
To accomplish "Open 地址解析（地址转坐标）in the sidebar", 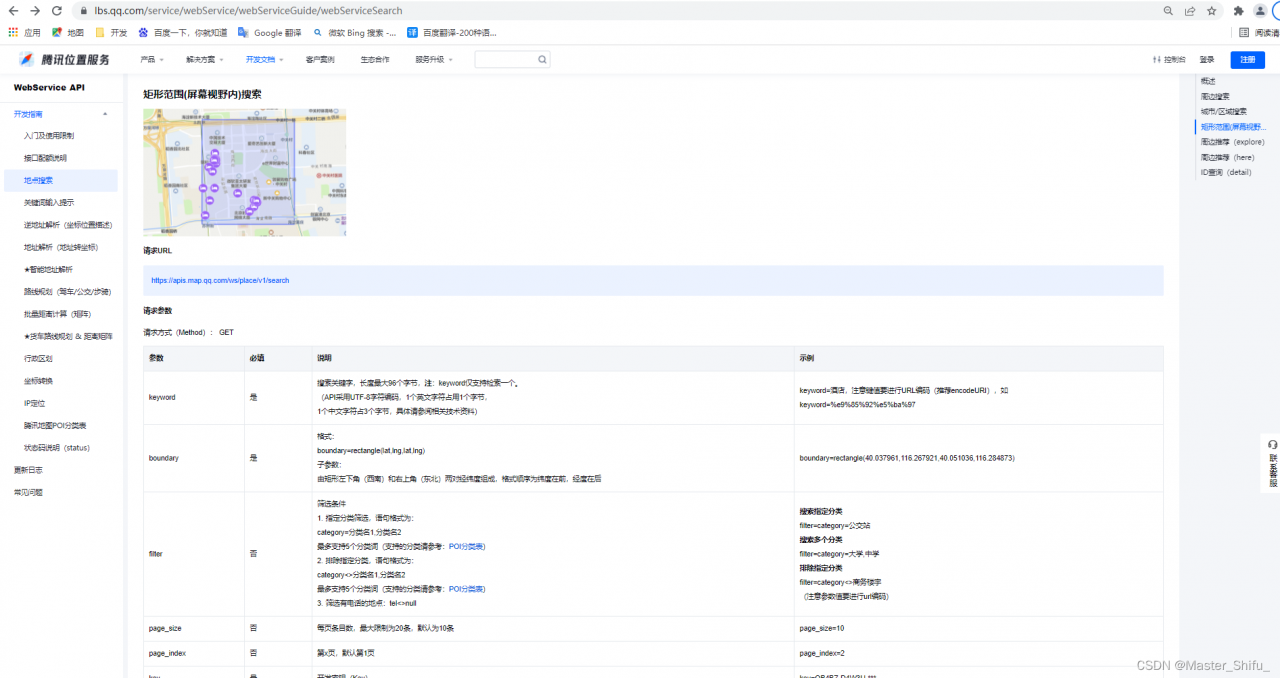I will tap(61, 247).
